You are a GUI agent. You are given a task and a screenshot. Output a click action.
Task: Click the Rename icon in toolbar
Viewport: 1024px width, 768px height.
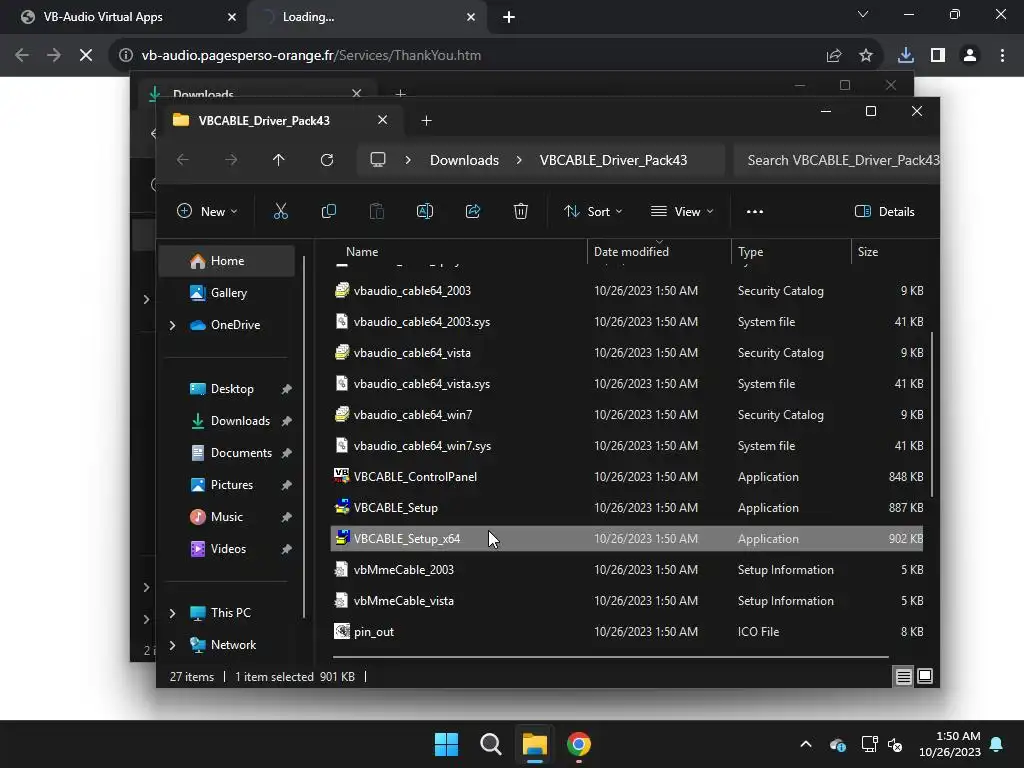(424, 211)
